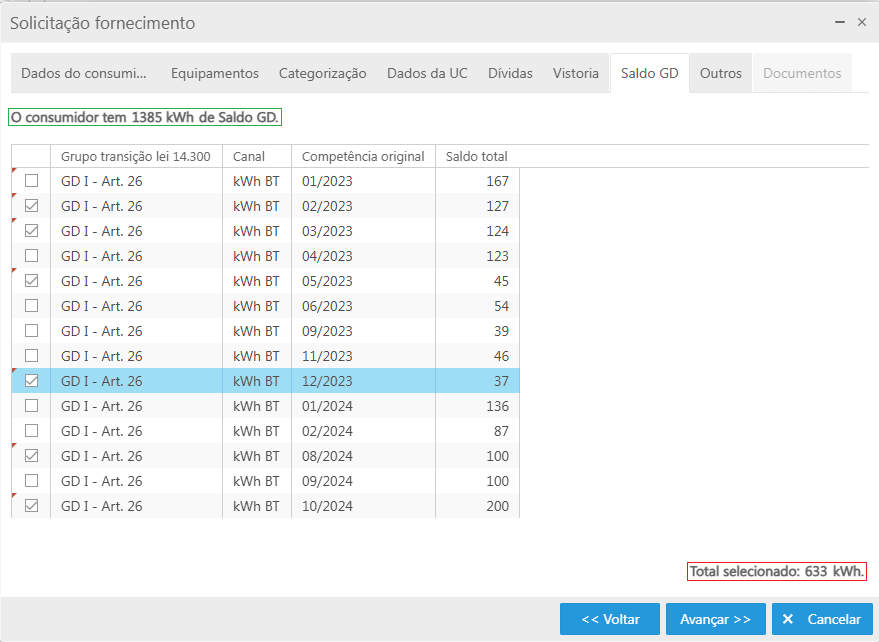The height and width of the screenshot is (642, 879).
Task: Minimize the Solicitação fornecimento dialog
Action: pyautogui.click(x=839, y=22)
